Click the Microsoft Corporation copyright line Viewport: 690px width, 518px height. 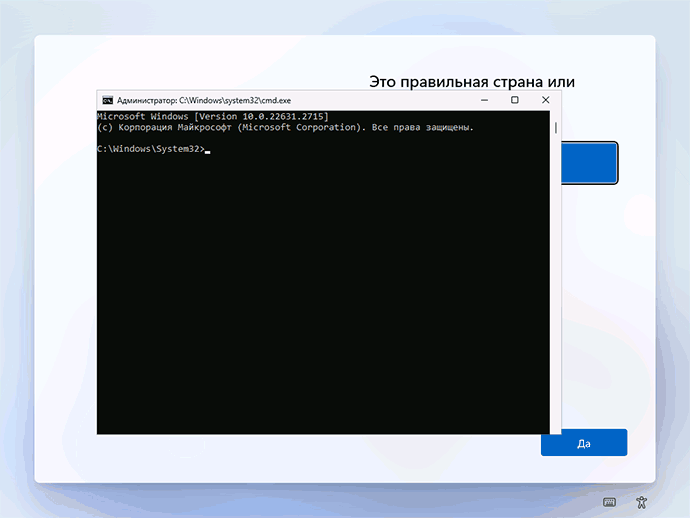285,128
